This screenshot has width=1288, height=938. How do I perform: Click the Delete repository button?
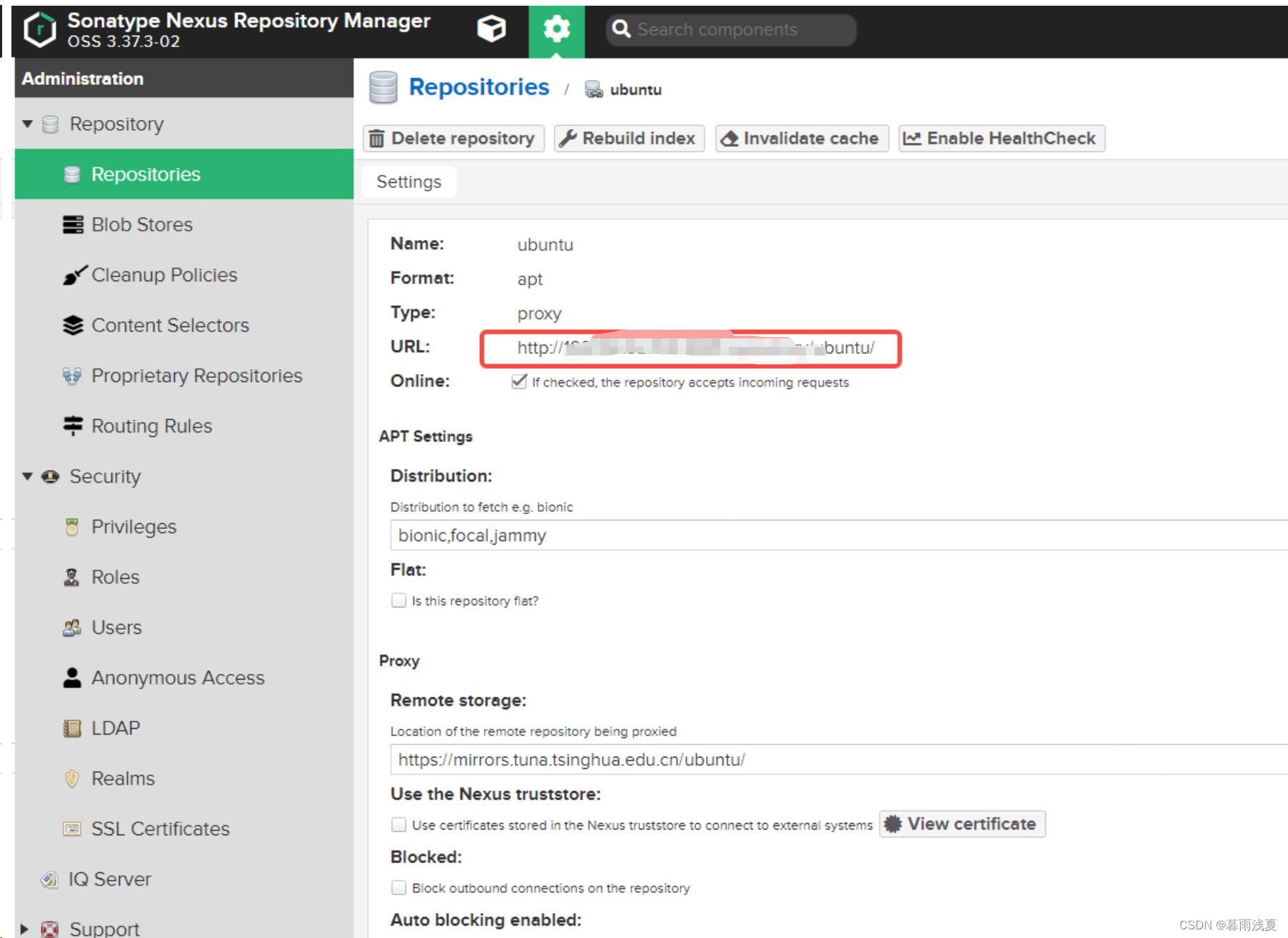453,138
